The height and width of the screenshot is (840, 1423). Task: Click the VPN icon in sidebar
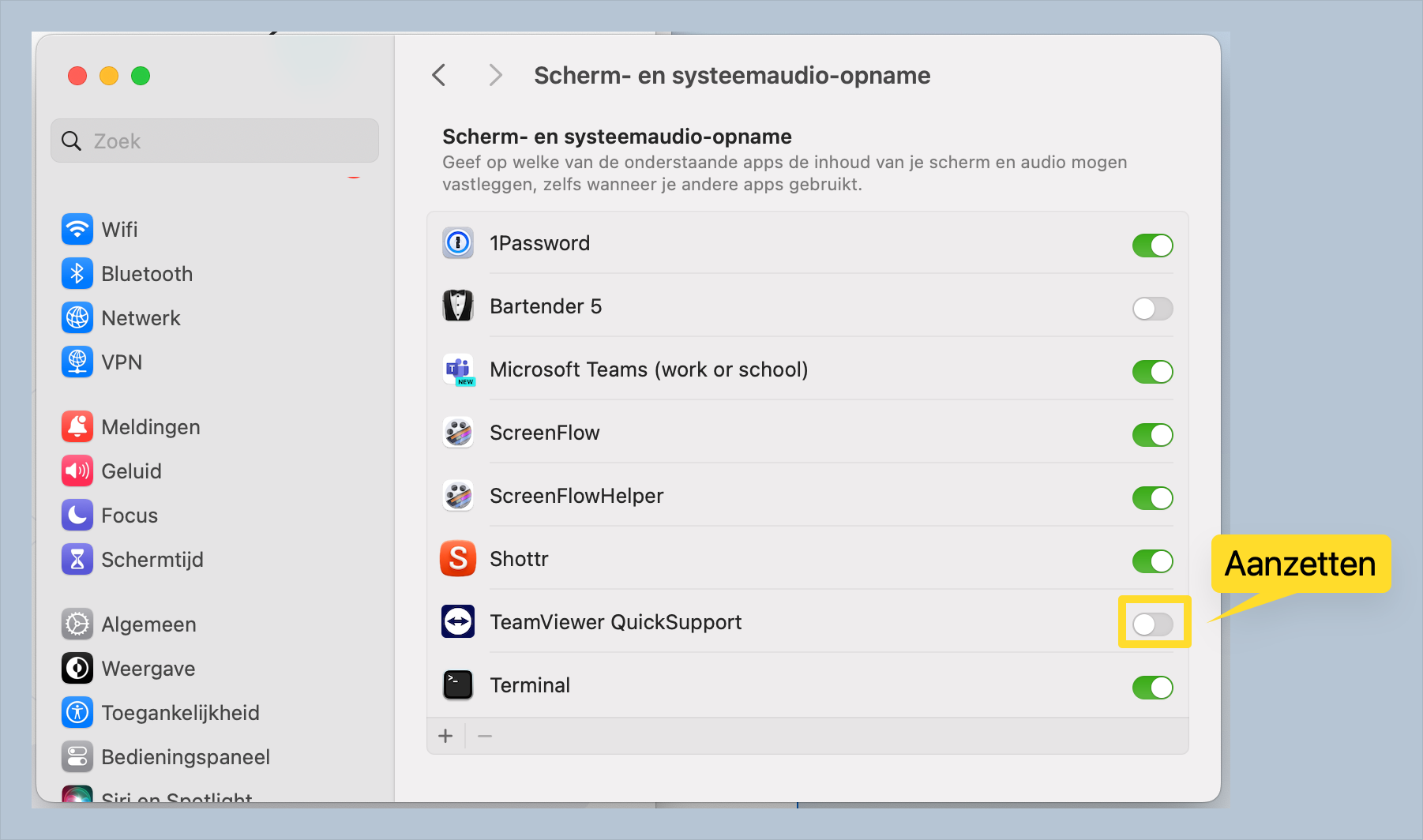point(77,362)
